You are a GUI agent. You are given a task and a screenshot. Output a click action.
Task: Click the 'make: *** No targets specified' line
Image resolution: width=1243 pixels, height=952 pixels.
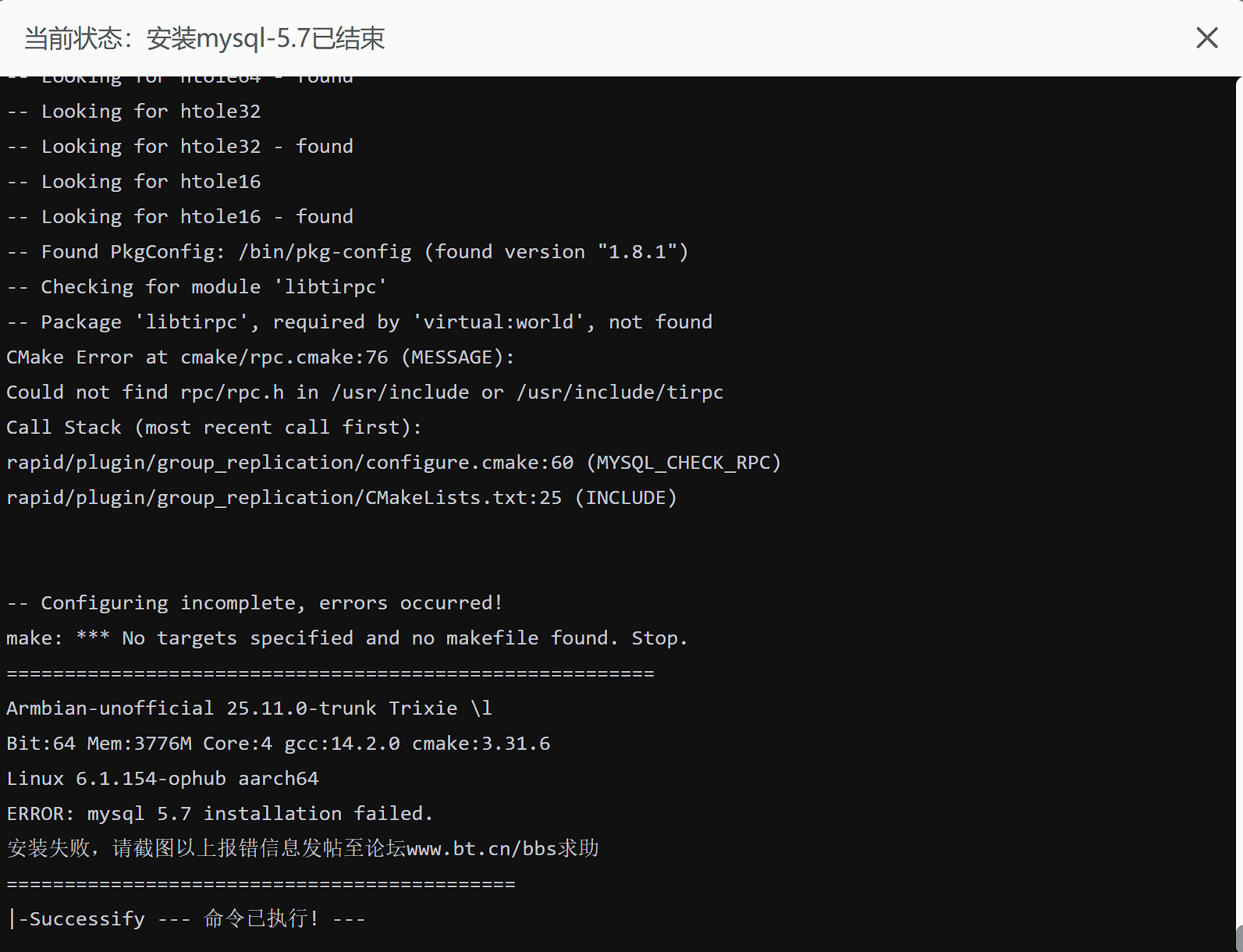[346, 638]
